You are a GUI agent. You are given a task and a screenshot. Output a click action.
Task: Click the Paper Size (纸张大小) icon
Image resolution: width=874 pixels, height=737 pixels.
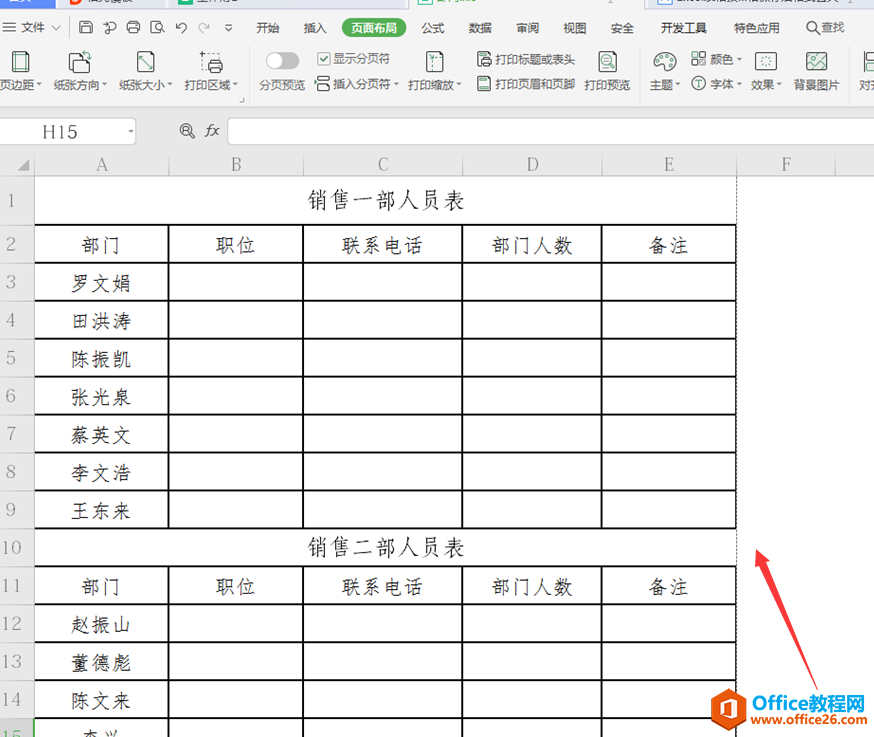[145, 62]
